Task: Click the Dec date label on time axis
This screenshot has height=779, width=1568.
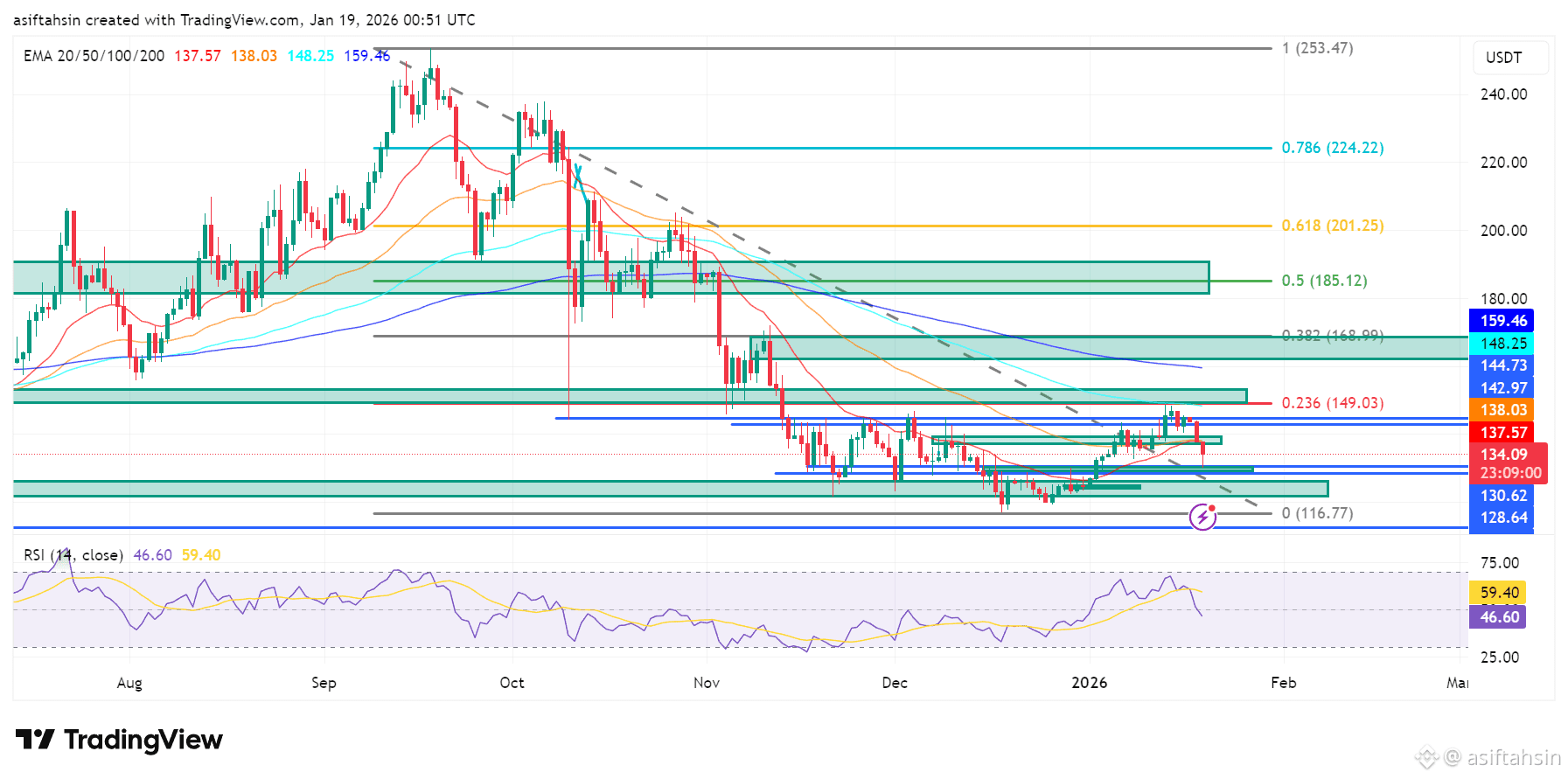Action: [x=895, y=683]
